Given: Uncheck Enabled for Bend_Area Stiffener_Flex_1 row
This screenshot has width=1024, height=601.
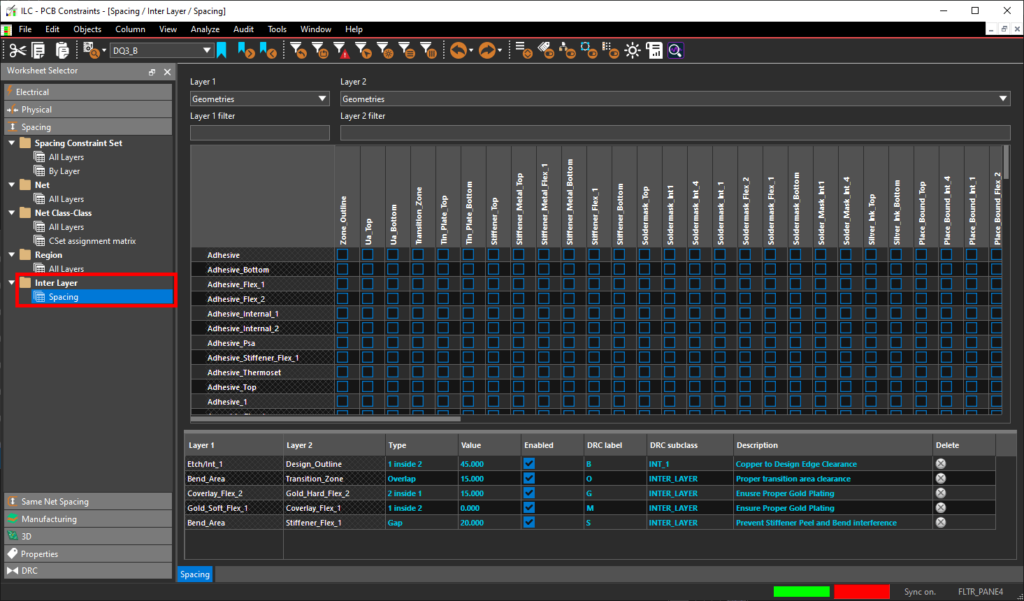Looking at the screenshot, I should [529, 523].
